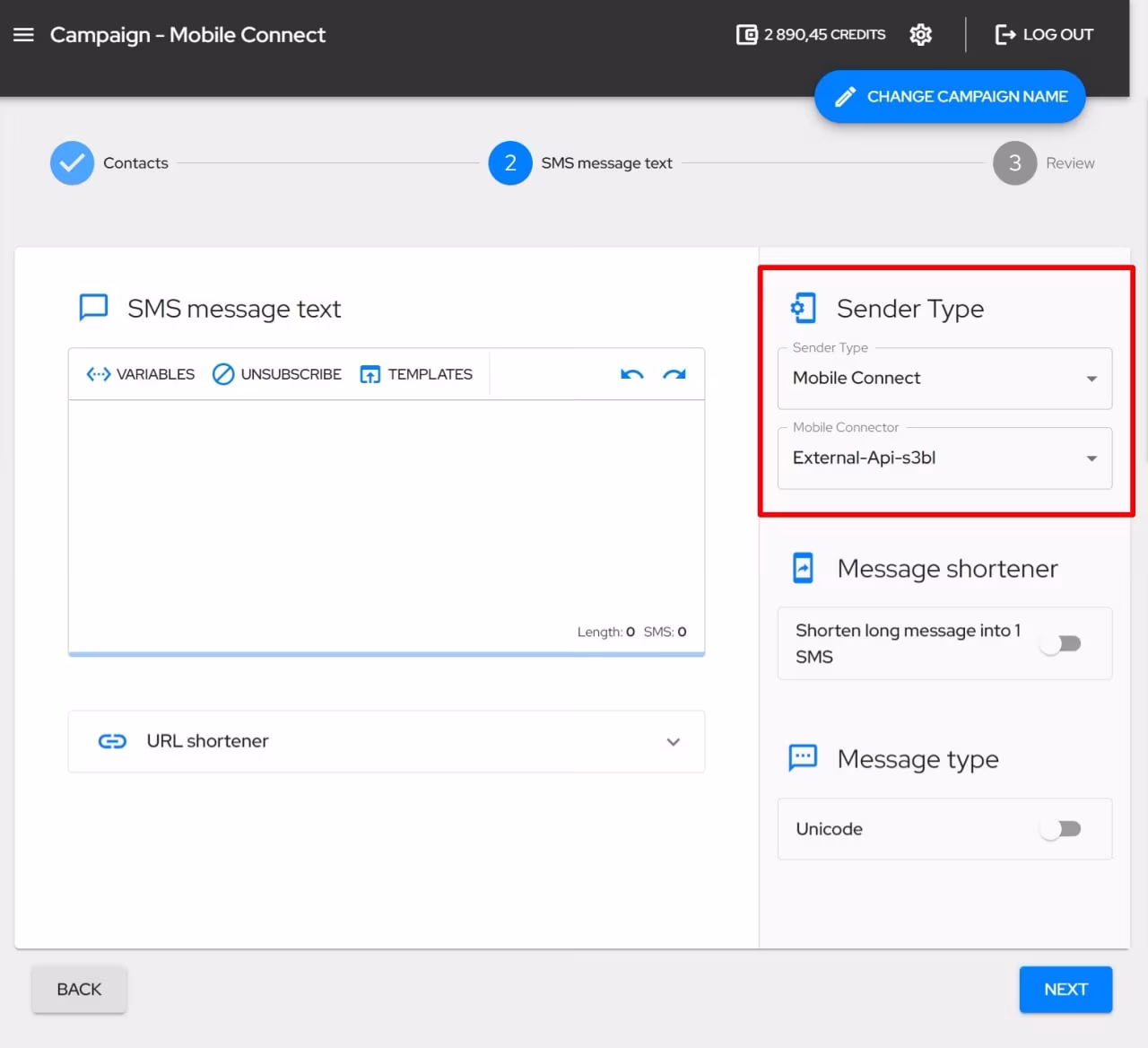The height and width of the screenshot is (1048, 1148).
Task: Open settings via gear icon
Action: point(920,35)
